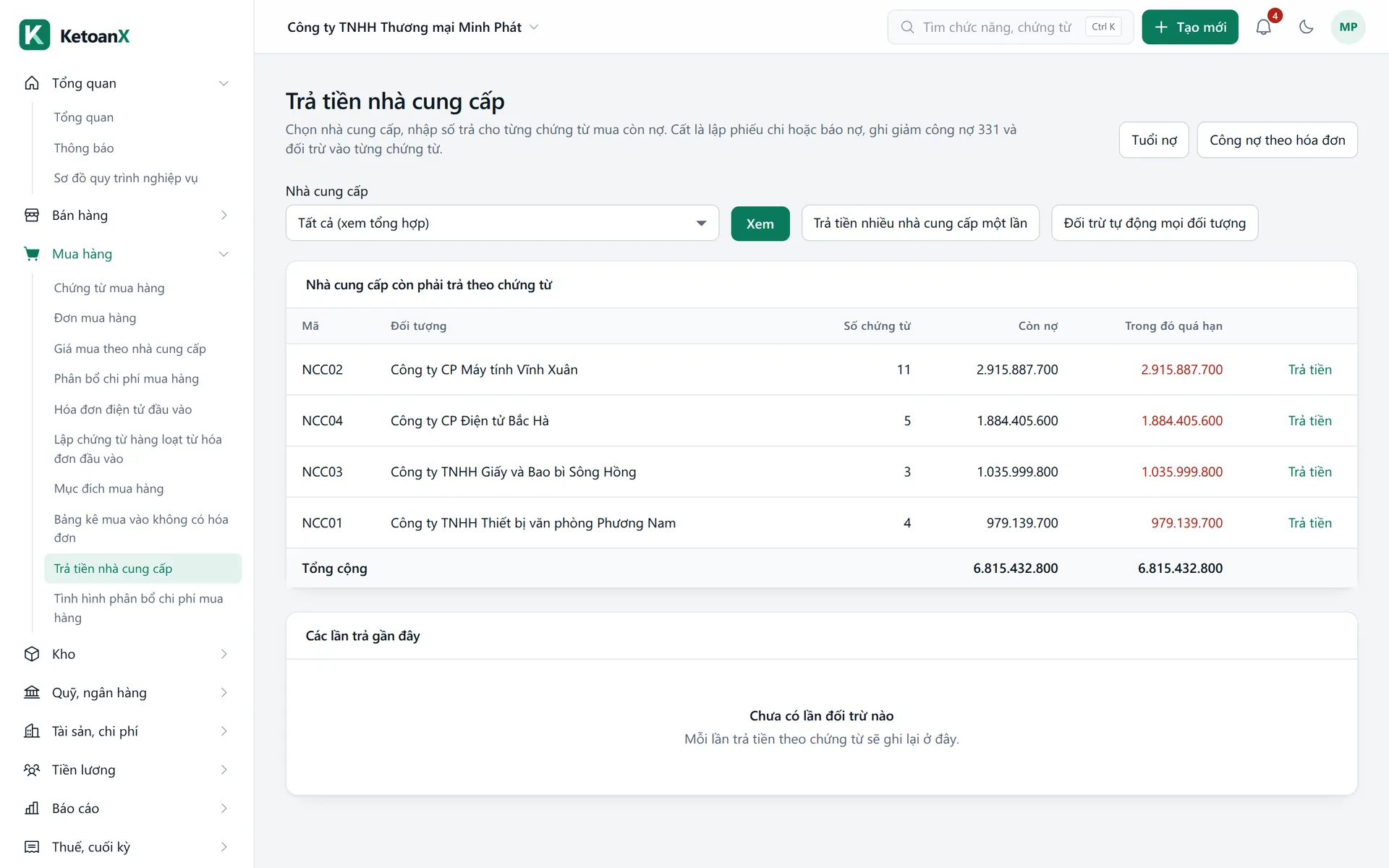Expand the Bán hàng menu chevron
This screenshot has height=868, width=1389.
tap(224, 215)
